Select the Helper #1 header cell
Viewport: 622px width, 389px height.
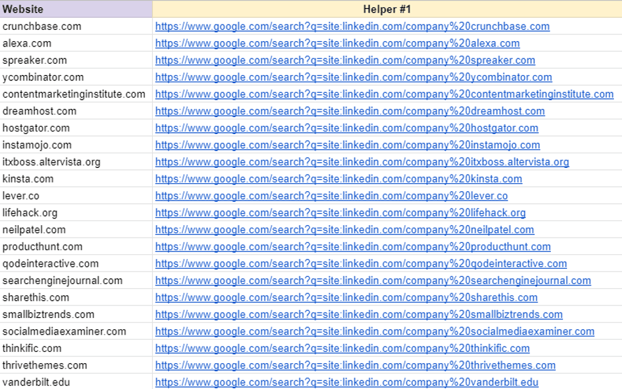[387, 9]
